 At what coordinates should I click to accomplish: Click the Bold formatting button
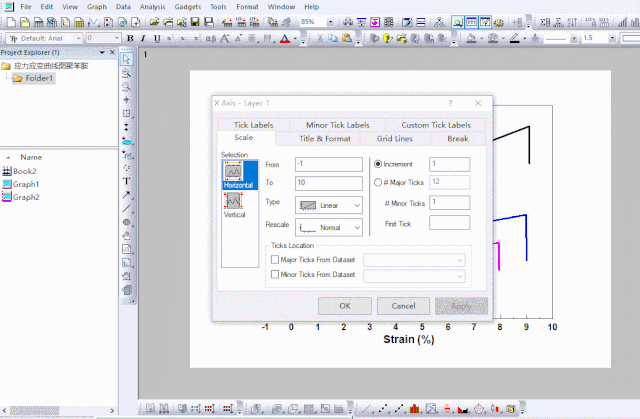point(130,39)
